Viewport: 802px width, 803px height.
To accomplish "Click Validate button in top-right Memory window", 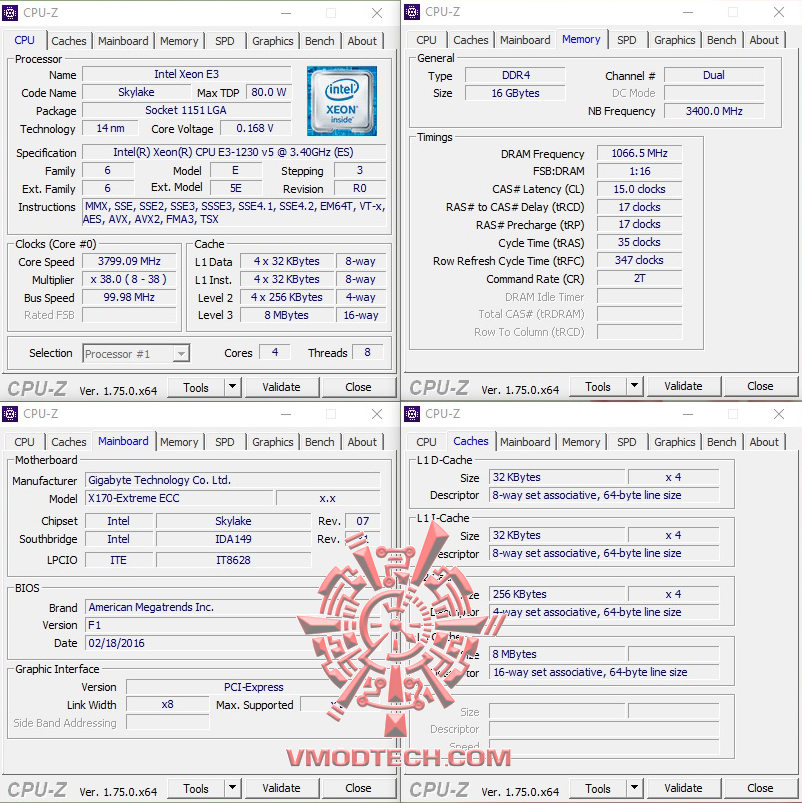I will click(684, 386).
